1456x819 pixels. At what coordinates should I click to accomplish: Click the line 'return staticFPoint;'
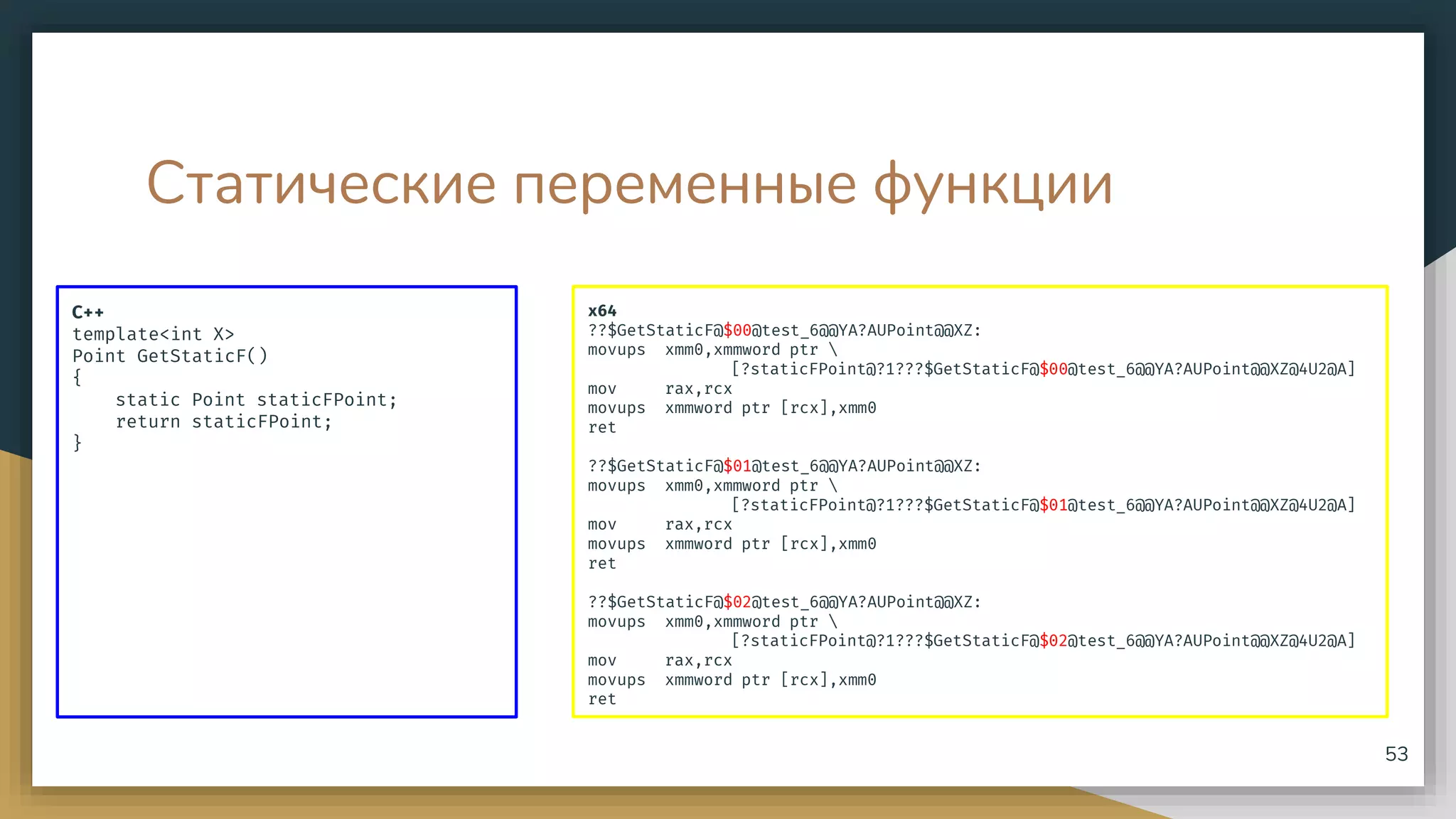[x=224, y=422]
